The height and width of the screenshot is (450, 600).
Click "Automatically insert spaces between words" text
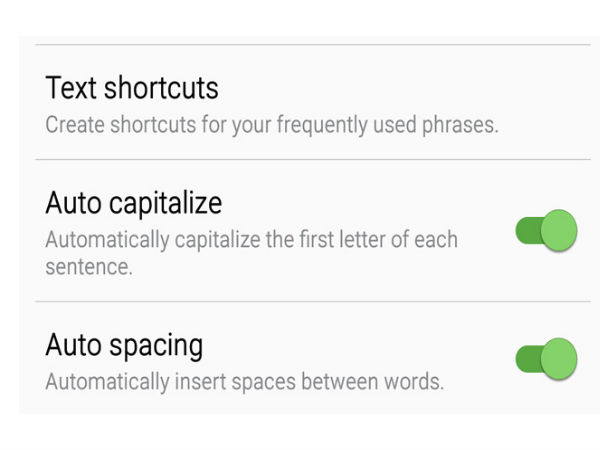[245, 381]
